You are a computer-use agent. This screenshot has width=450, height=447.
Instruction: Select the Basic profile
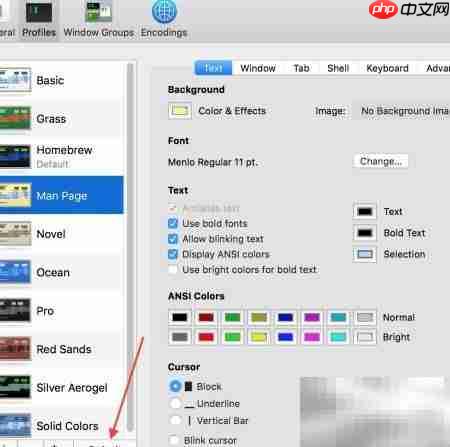(x=62, y=80)
